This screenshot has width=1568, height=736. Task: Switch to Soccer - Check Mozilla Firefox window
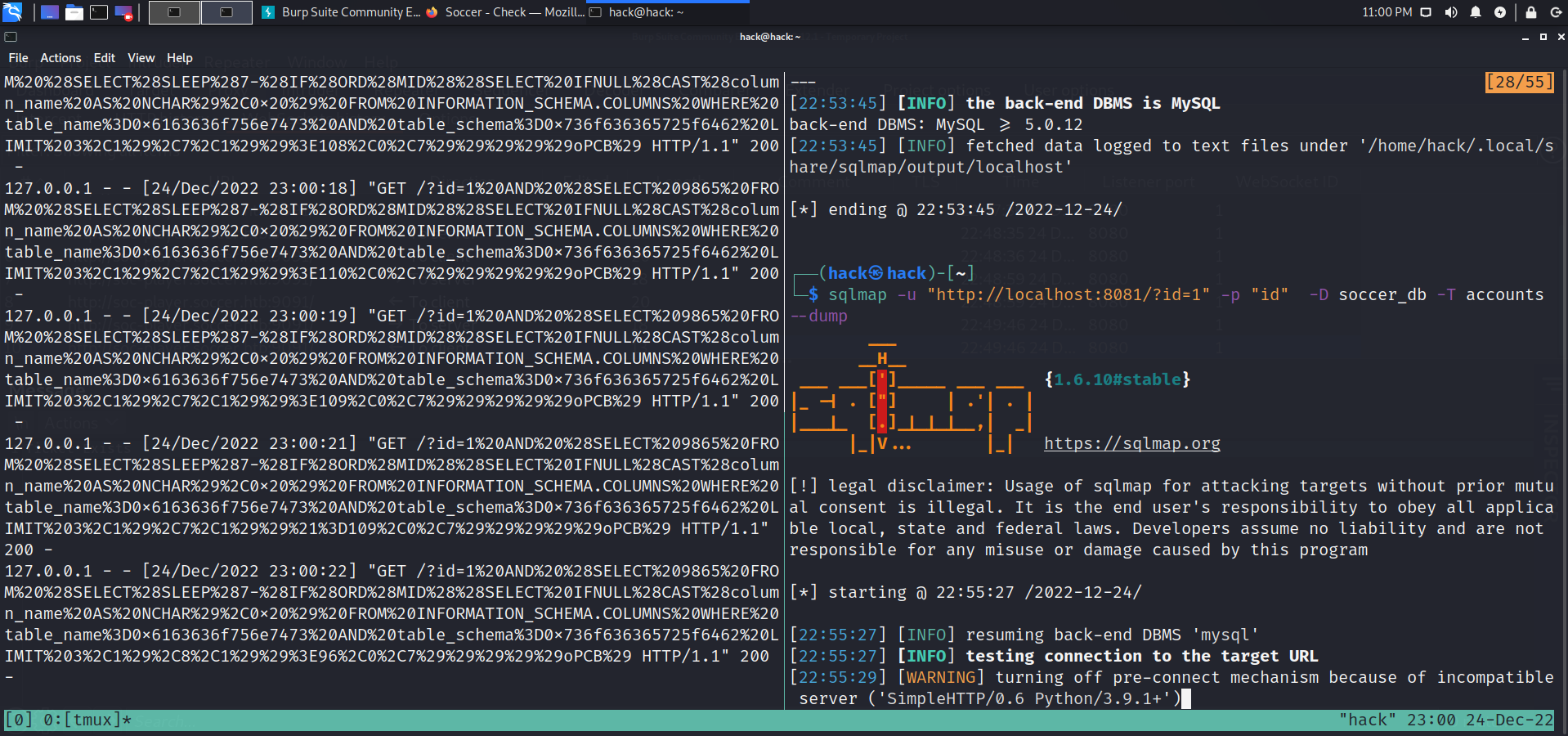tap(504, 12)
